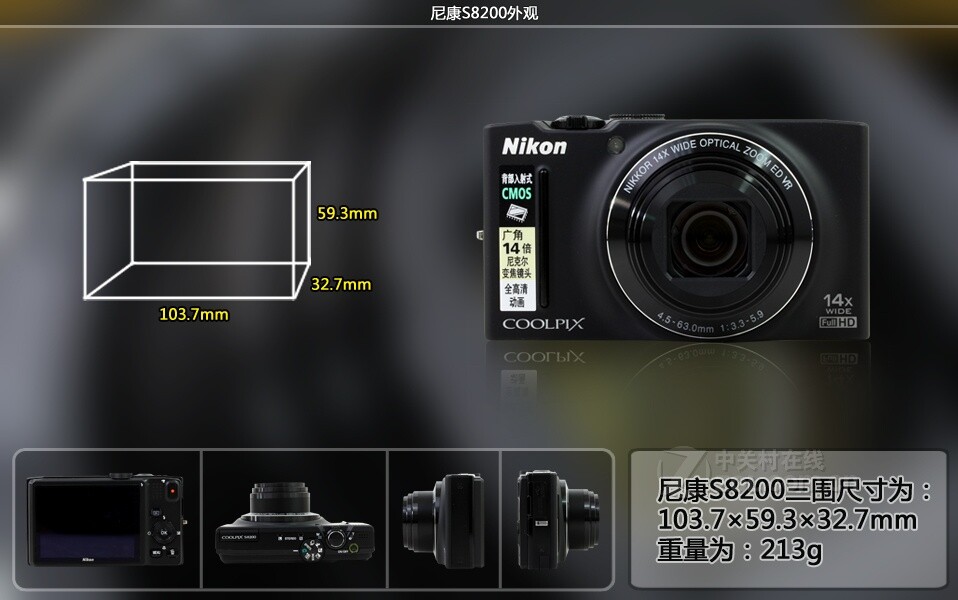
Task: Click the main Nikon S8200 front image
Action: click(675, 227)
